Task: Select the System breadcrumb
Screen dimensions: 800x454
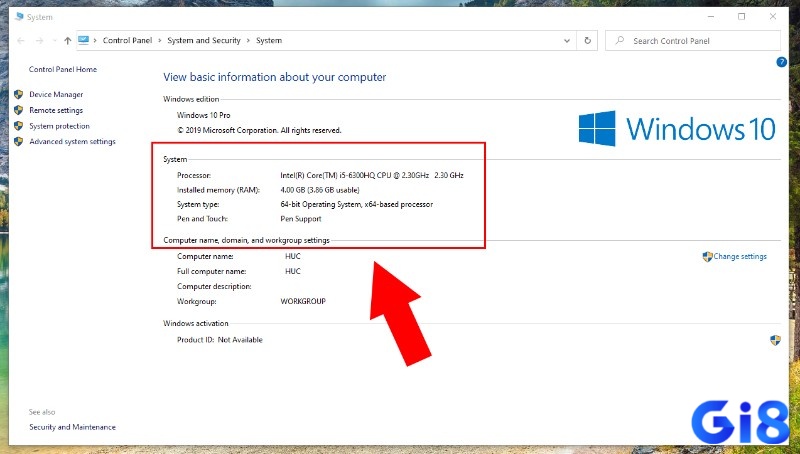Action: [269, 40]
